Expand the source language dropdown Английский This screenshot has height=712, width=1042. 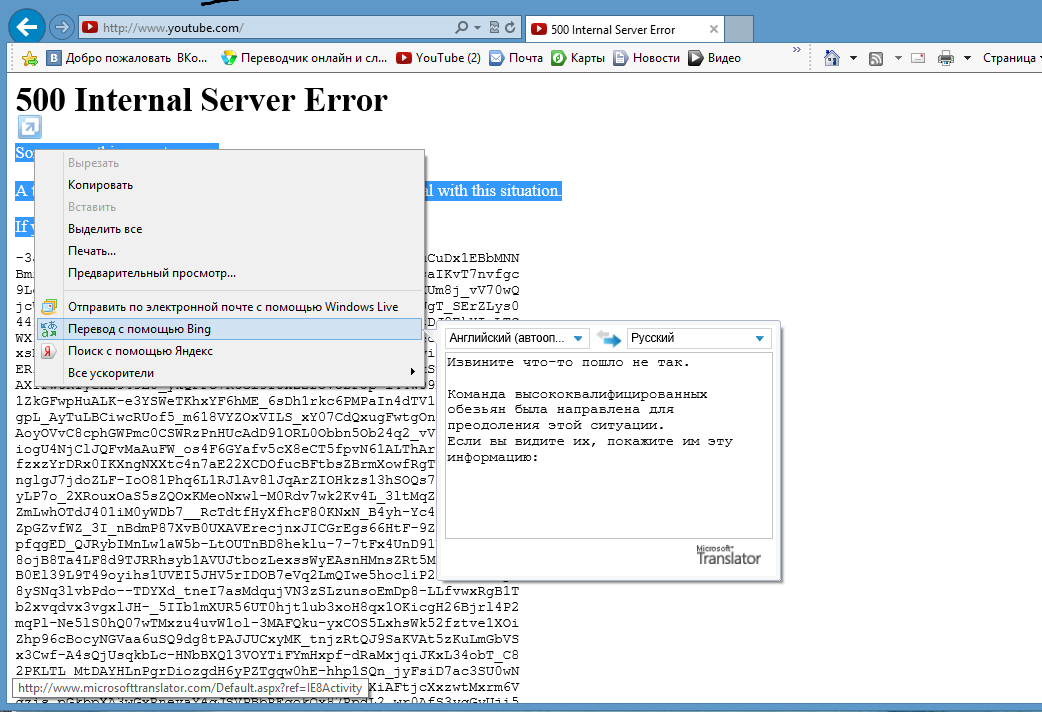pos(516,338)
